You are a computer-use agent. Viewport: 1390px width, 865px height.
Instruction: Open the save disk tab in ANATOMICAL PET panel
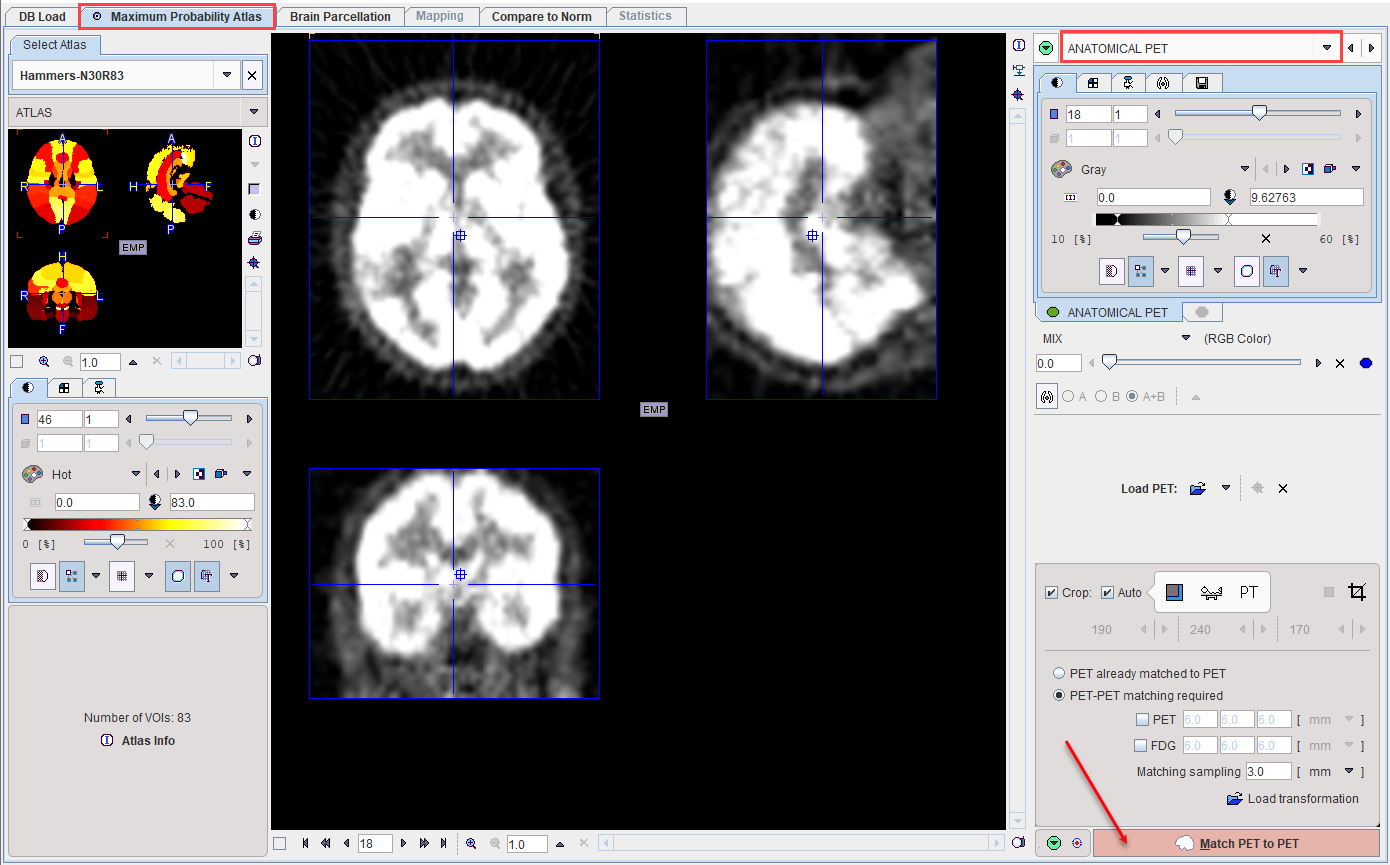tap(1202, 82)
